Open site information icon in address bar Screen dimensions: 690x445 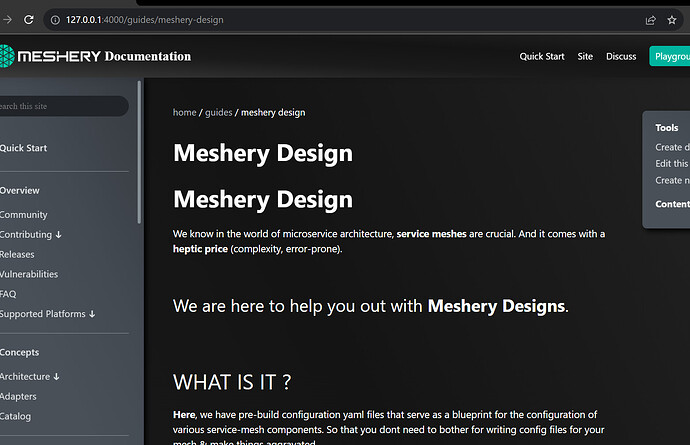pyautogui.click(x=55, y=20)
